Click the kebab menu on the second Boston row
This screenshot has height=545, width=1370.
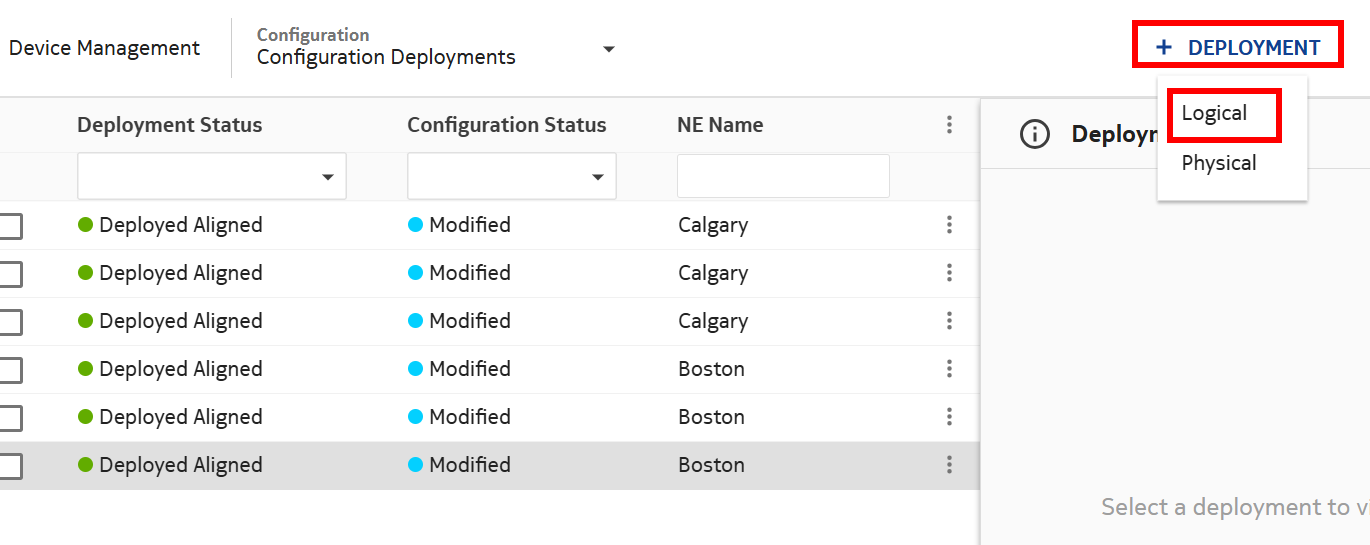[949, 417]
